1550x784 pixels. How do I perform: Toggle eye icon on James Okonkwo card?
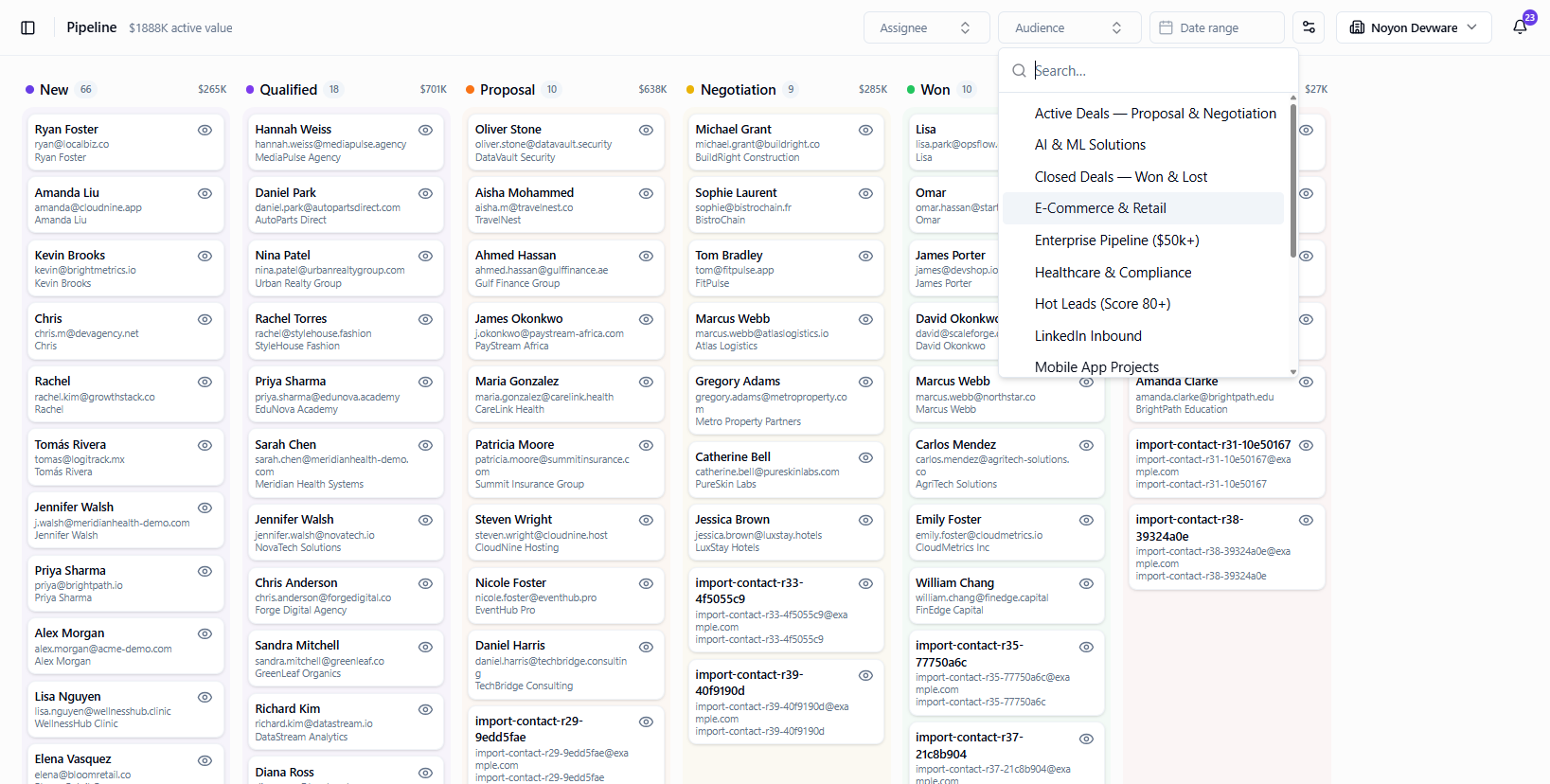coord(646,319)
